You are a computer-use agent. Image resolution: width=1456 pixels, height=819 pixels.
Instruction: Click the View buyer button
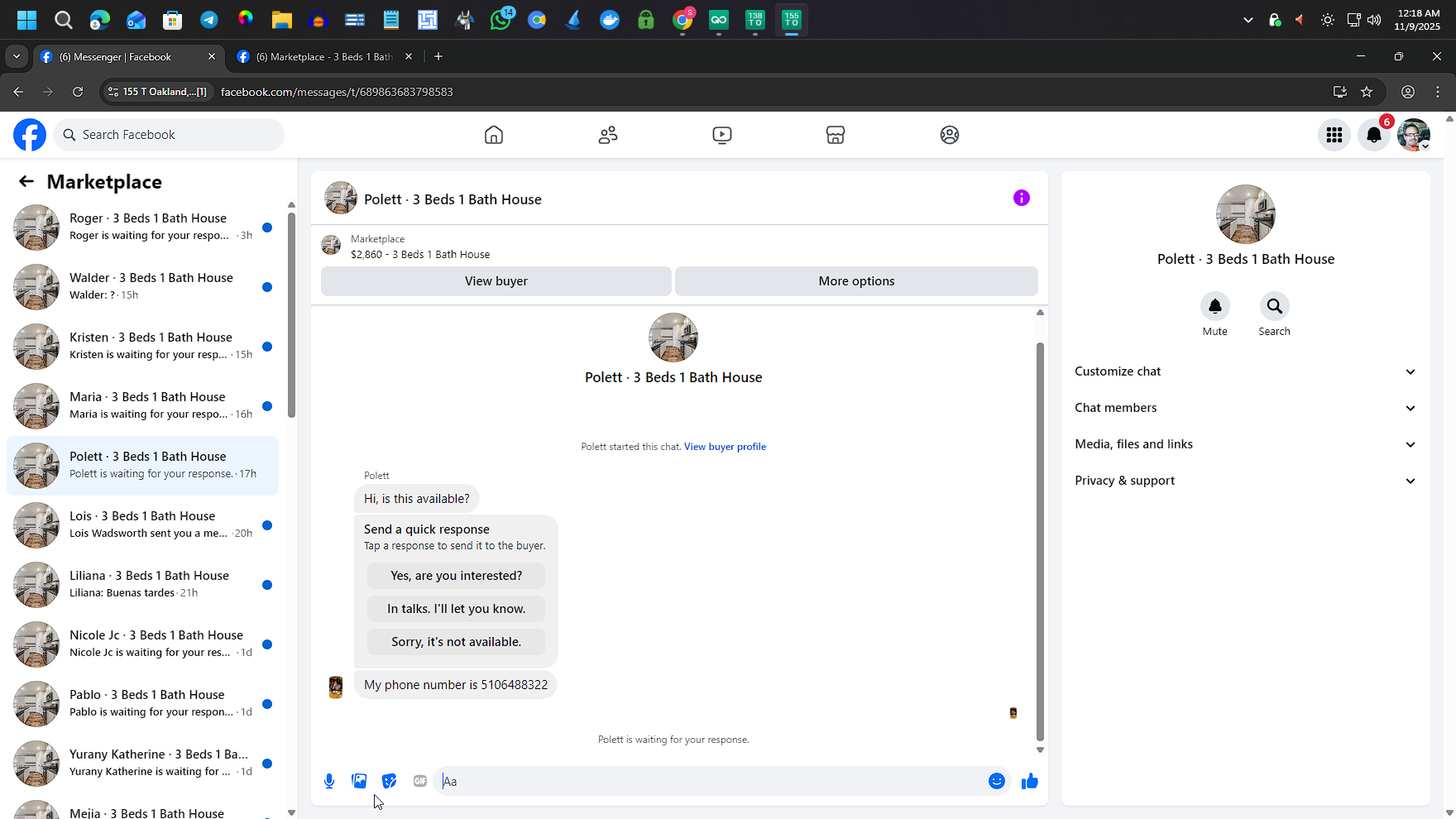(x=496, y=281)
